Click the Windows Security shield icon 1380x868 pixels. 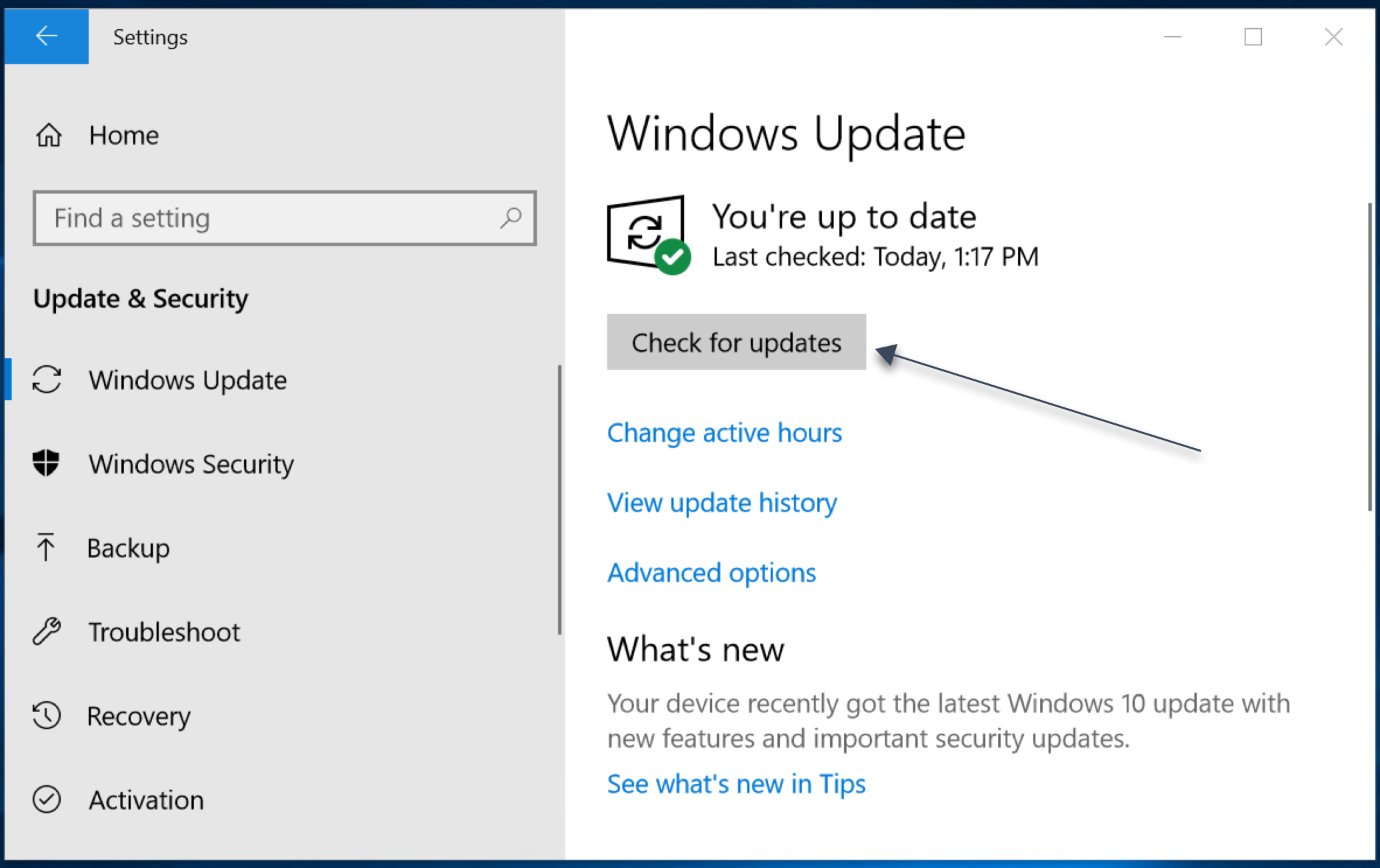45,463
